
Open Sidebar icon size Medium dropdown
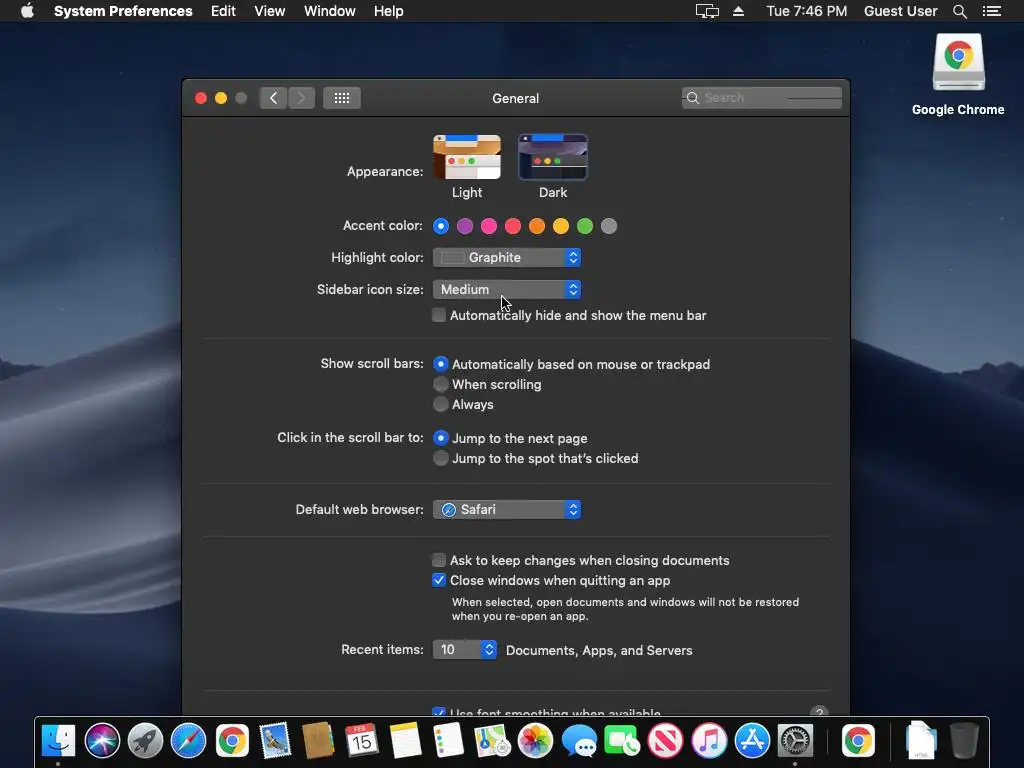pos(507,289)
